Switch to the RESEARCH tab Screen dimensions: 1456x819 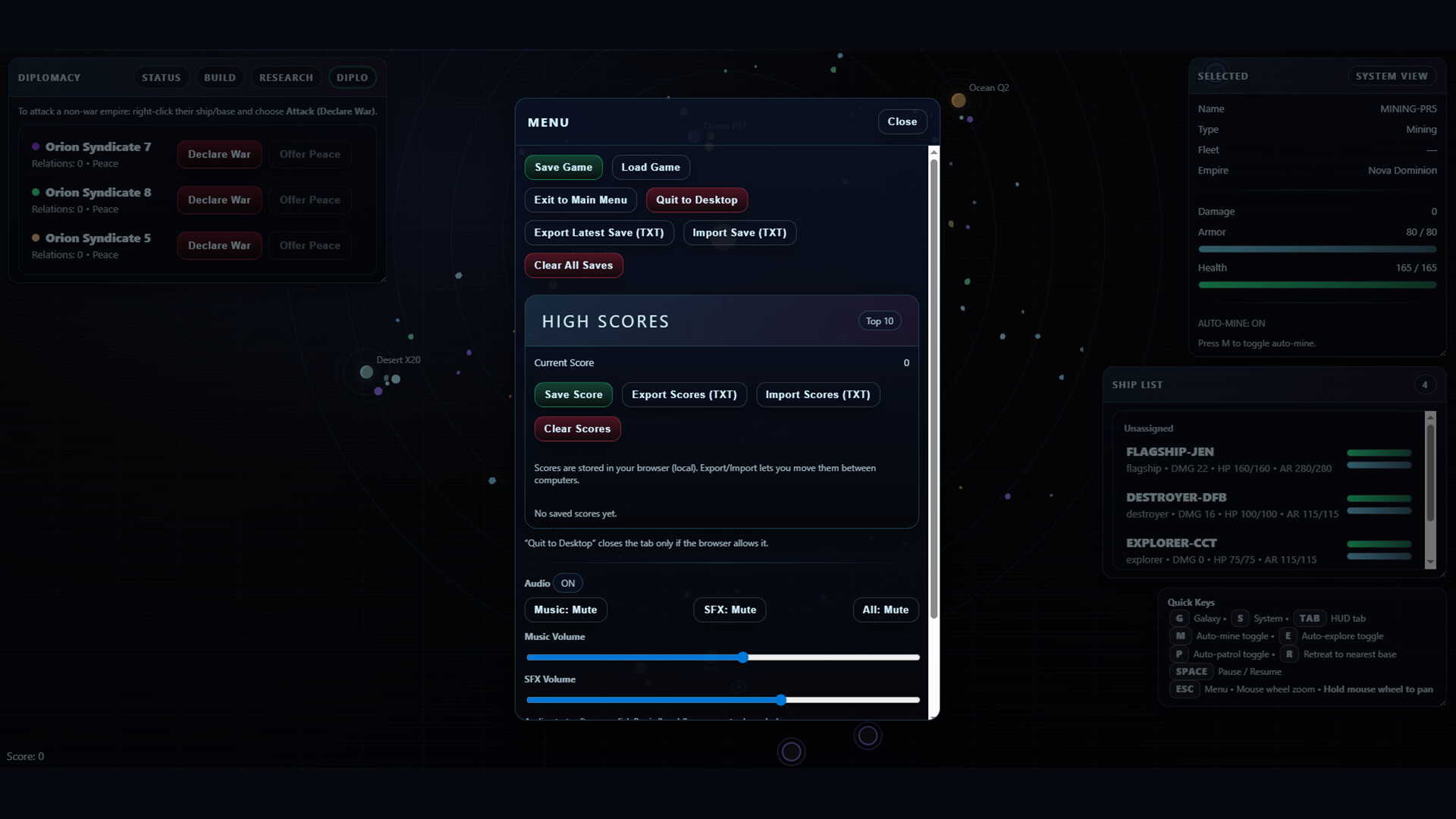[x=286, y=77]
